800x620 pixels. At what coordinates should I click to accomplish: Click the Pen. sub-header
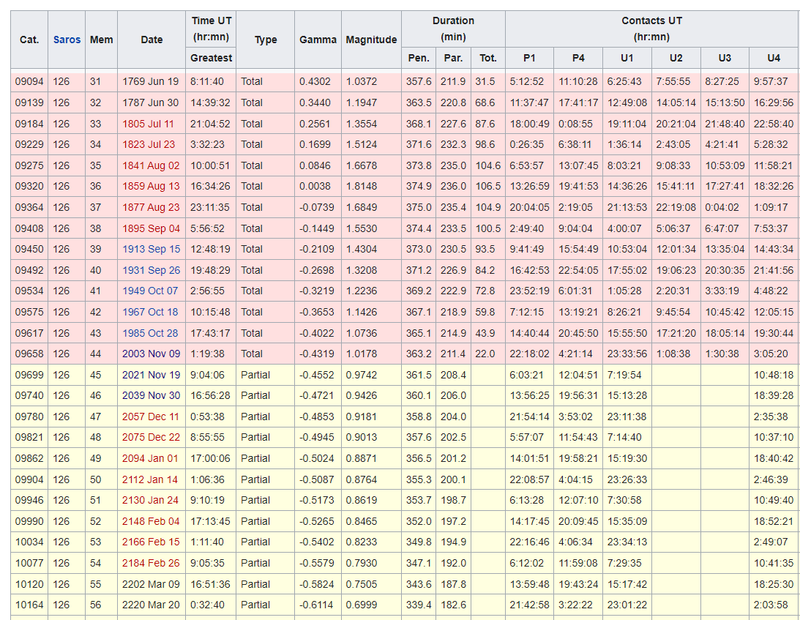pos(418,58)
